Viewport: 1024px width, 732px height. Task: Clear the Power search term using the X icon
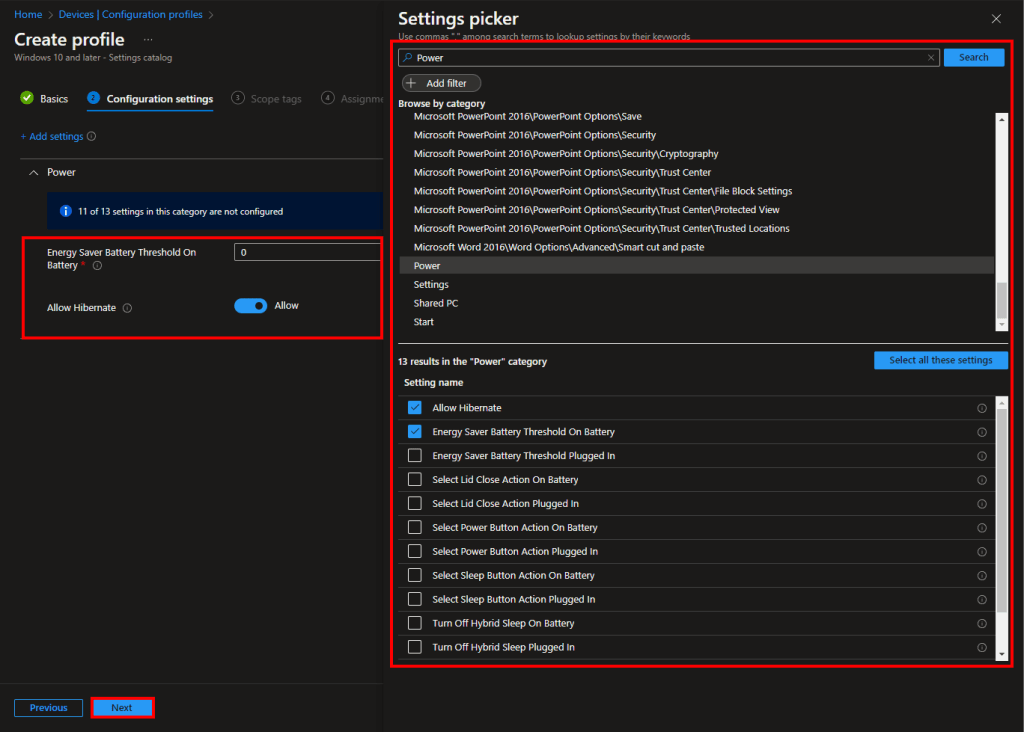tap(930, 57)
